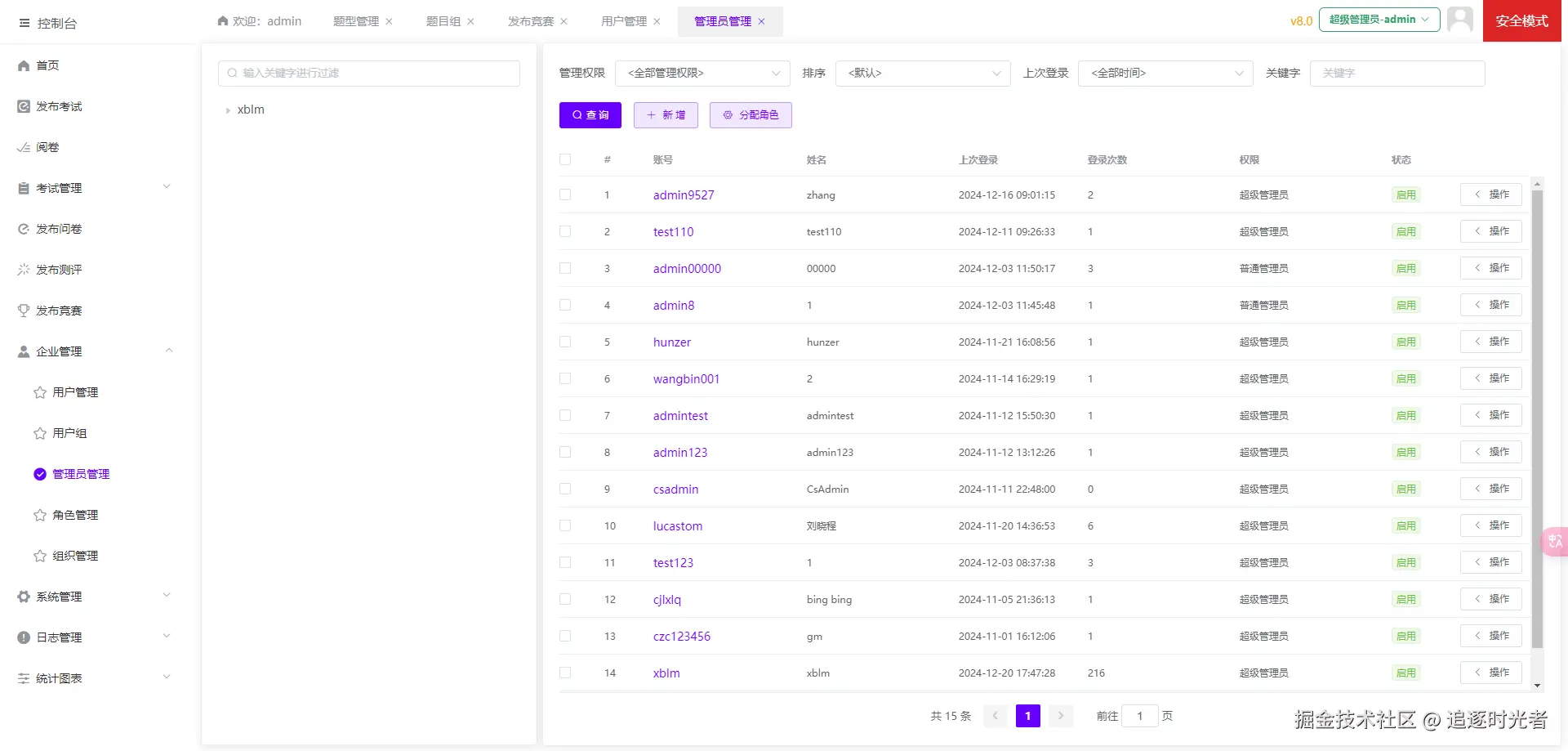Click the 分配角色 button

point(751,115)
